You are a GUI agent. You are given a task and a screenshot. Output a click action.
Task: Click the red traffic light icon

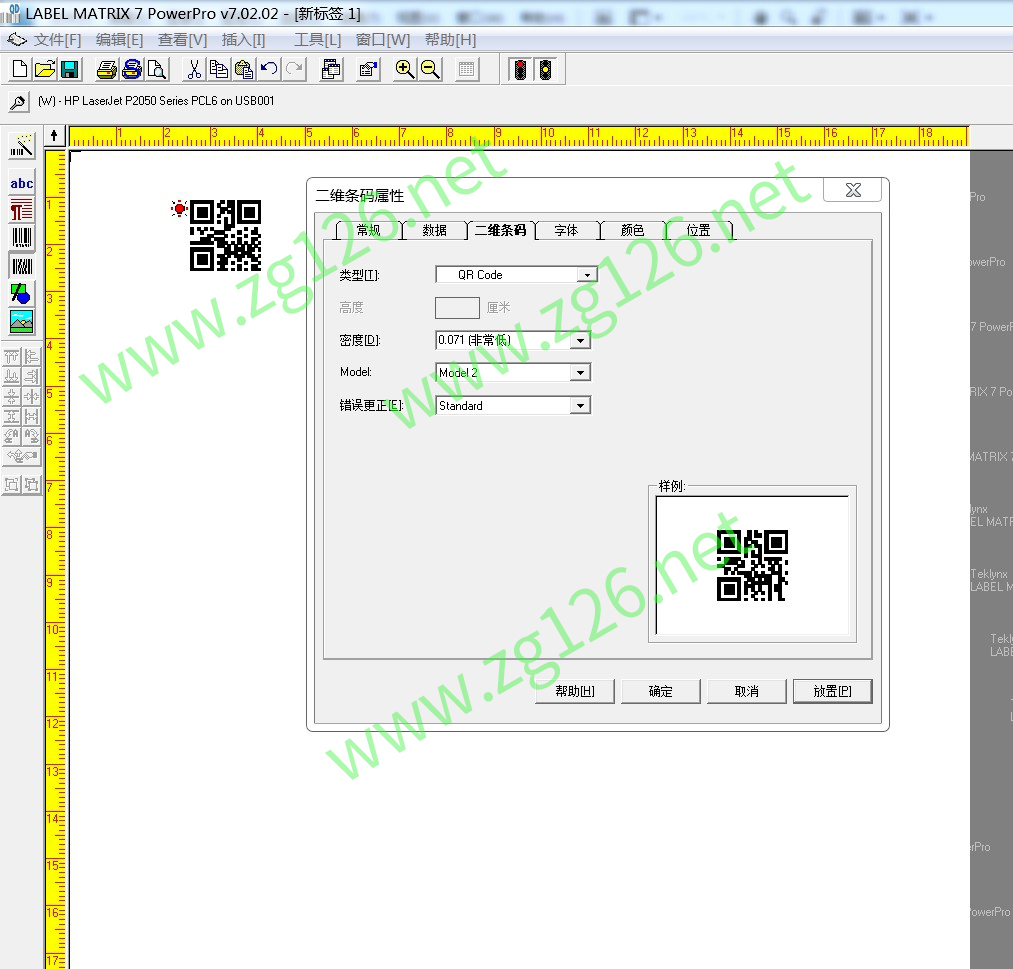click(x=520, y=69)
